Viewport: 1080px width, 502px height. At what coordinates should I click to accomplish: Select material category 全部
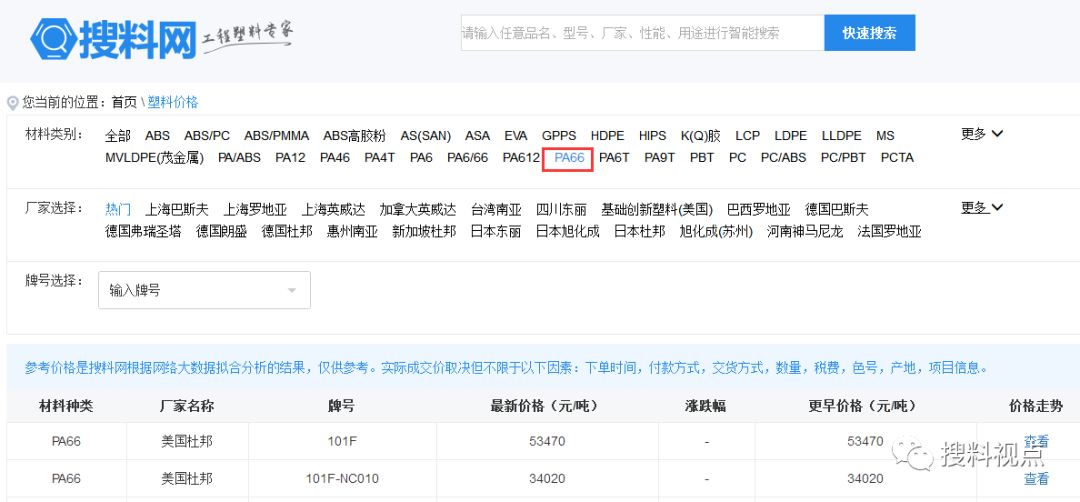pos(118,136)
